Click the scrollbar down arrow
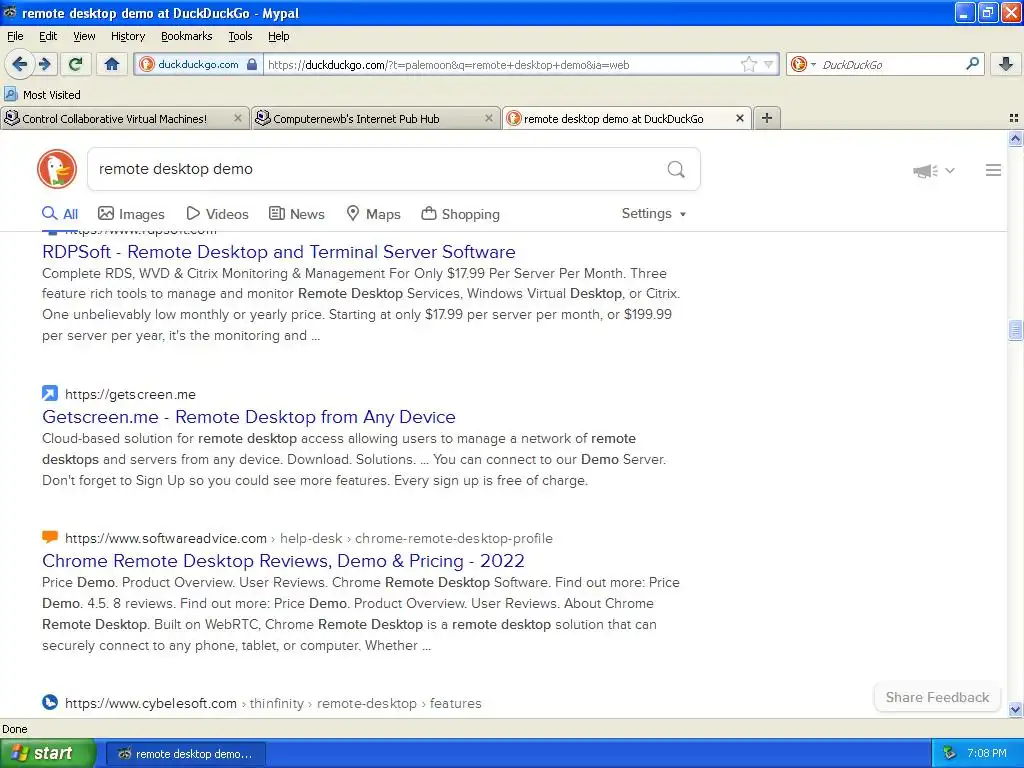1024x768 pixels. [x=1015, y=709]
